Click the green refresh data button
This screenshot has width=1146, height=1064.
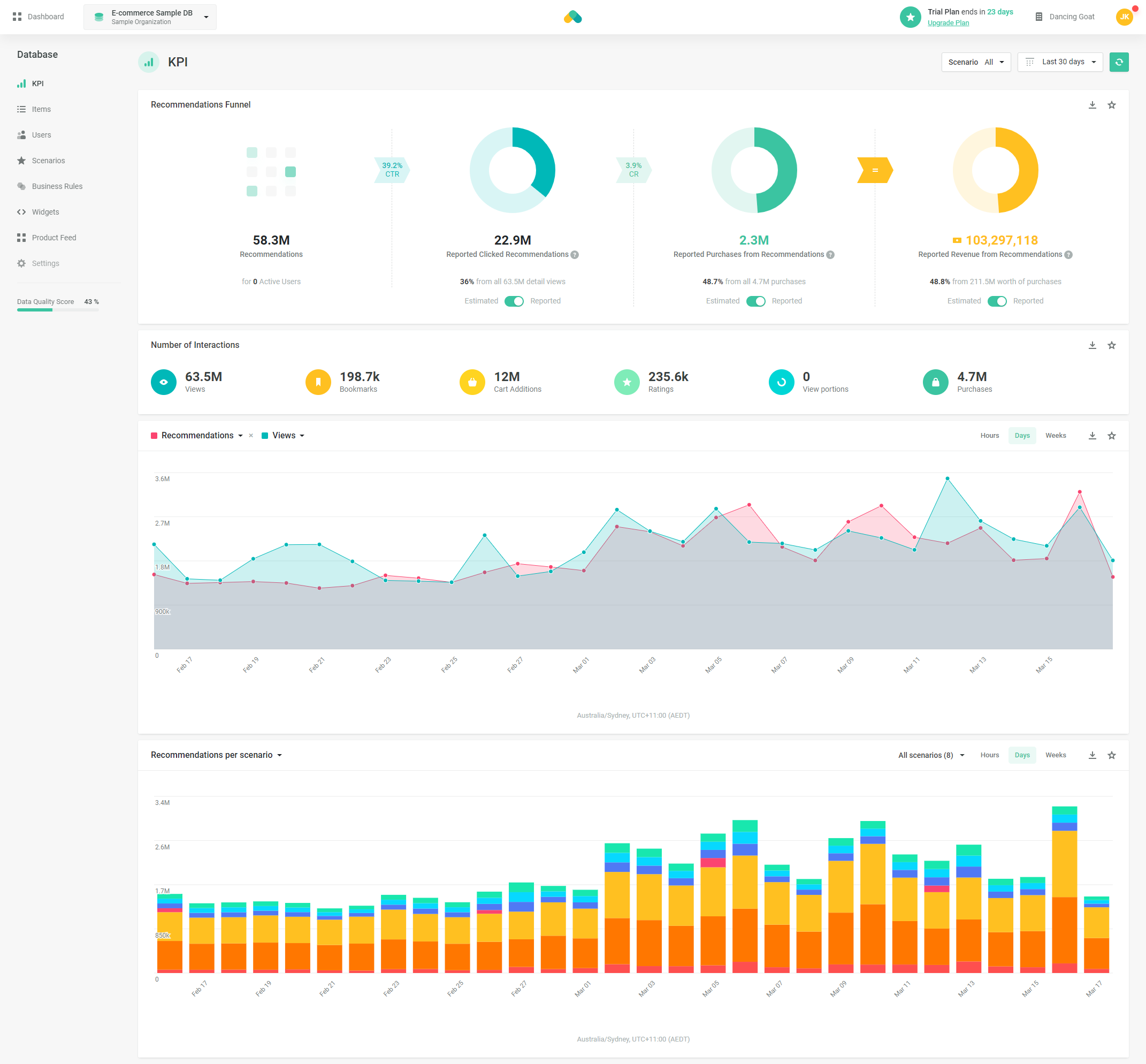(1118, 62)
